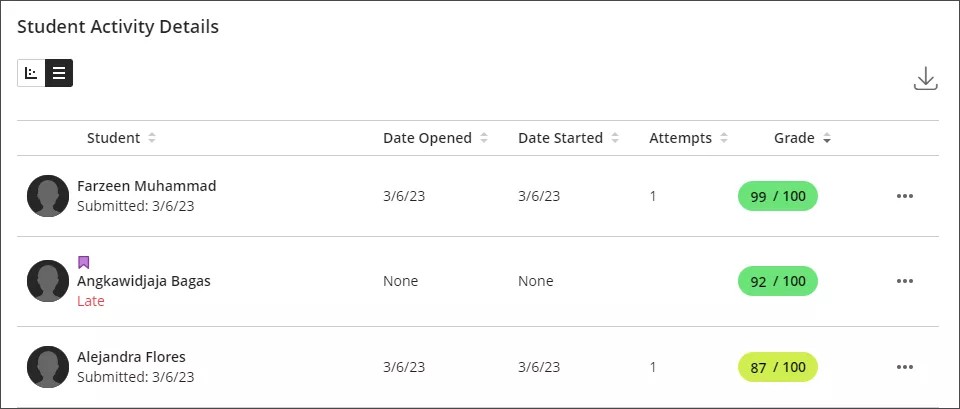960x409 pixels.
Task: Open more options for Alejandra Flores
Action: [905, 367]
